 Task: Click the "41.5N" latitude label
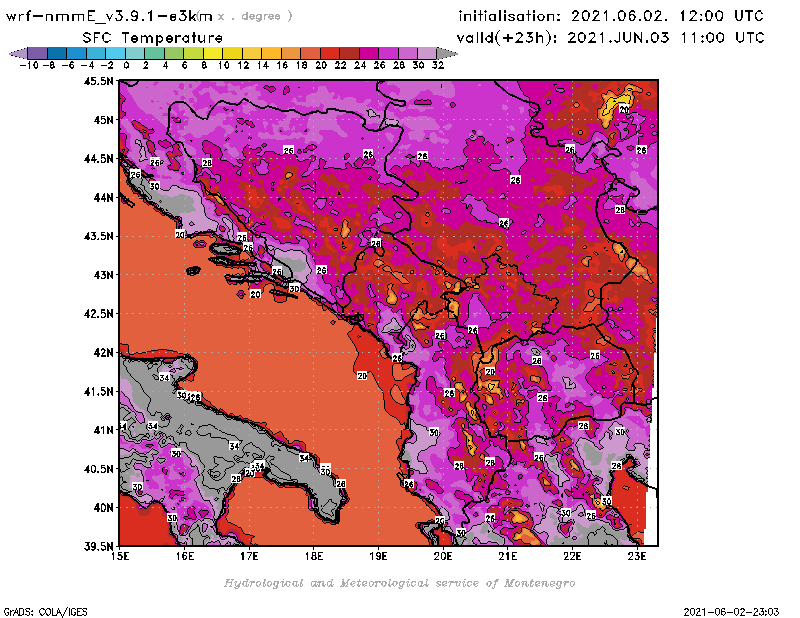point(98,391)
